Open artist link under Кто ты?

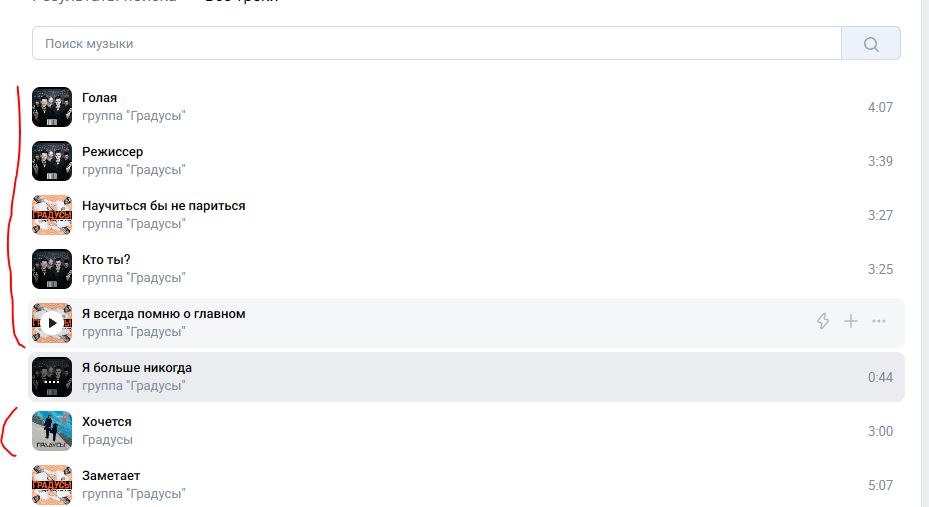pyautogui.click(x=134, y=277)
